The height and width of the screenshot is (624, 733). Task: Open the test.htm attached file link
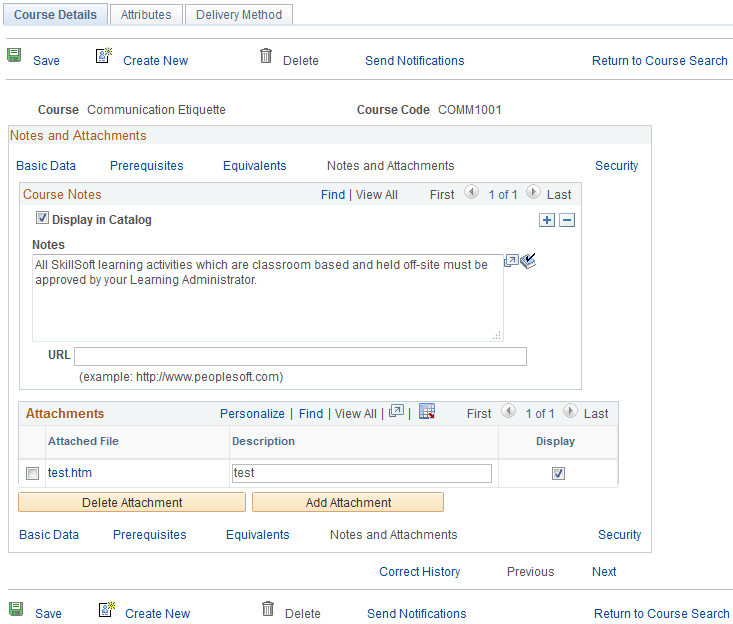(x=69, y=473)
